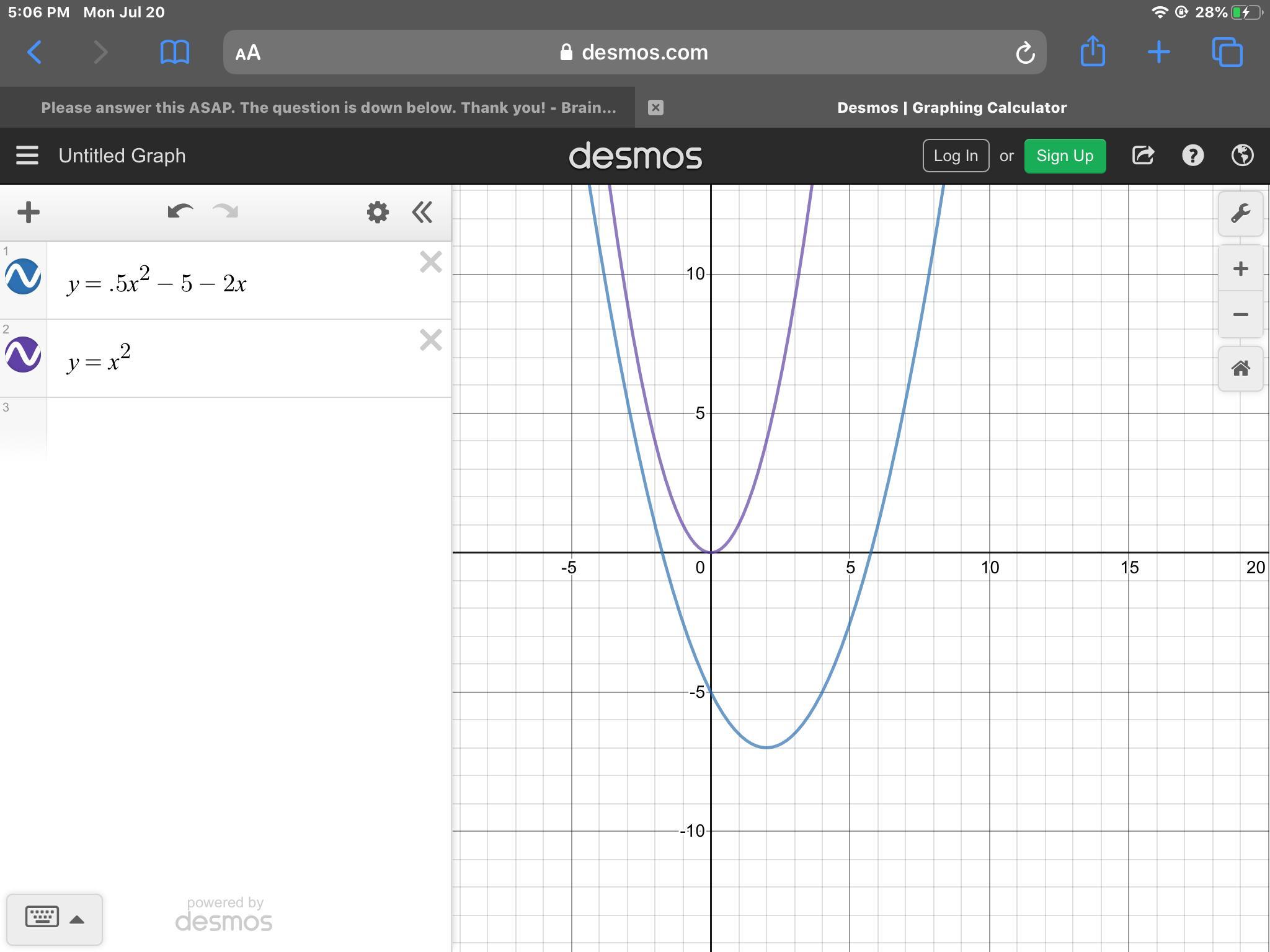This screenshot has height=952, width=1270.
Task: Click the Log In button
Action: 955,156
